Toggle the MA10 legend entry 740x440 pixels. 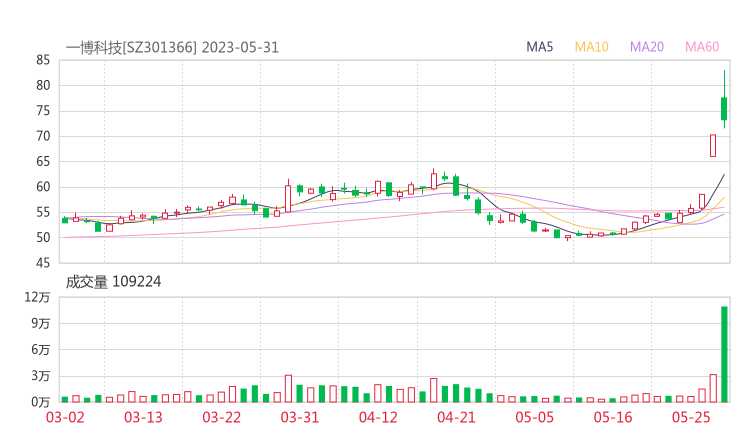[591, 47]
